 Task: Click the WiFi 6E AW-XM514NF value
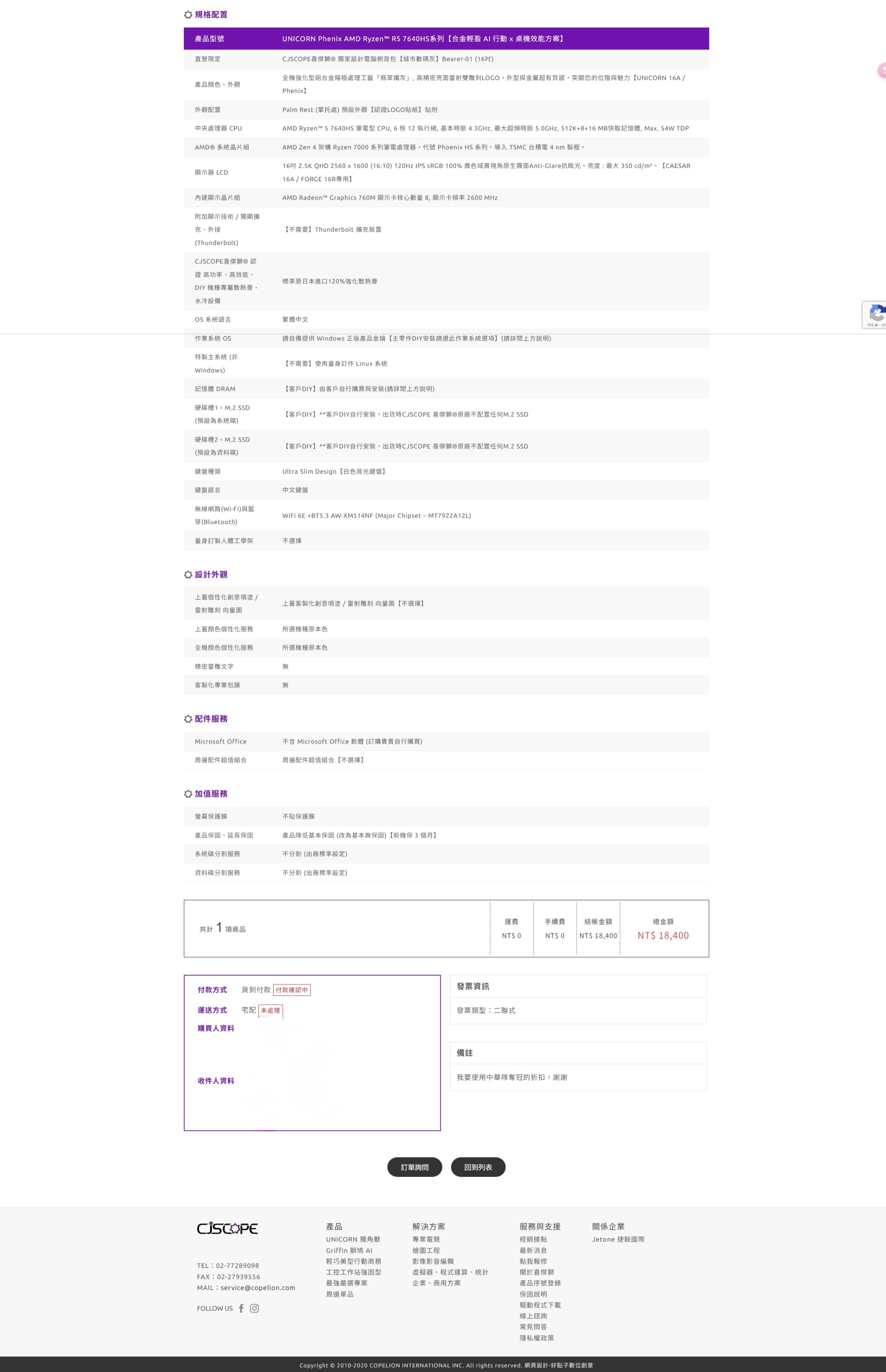click(x=376, y=516)
